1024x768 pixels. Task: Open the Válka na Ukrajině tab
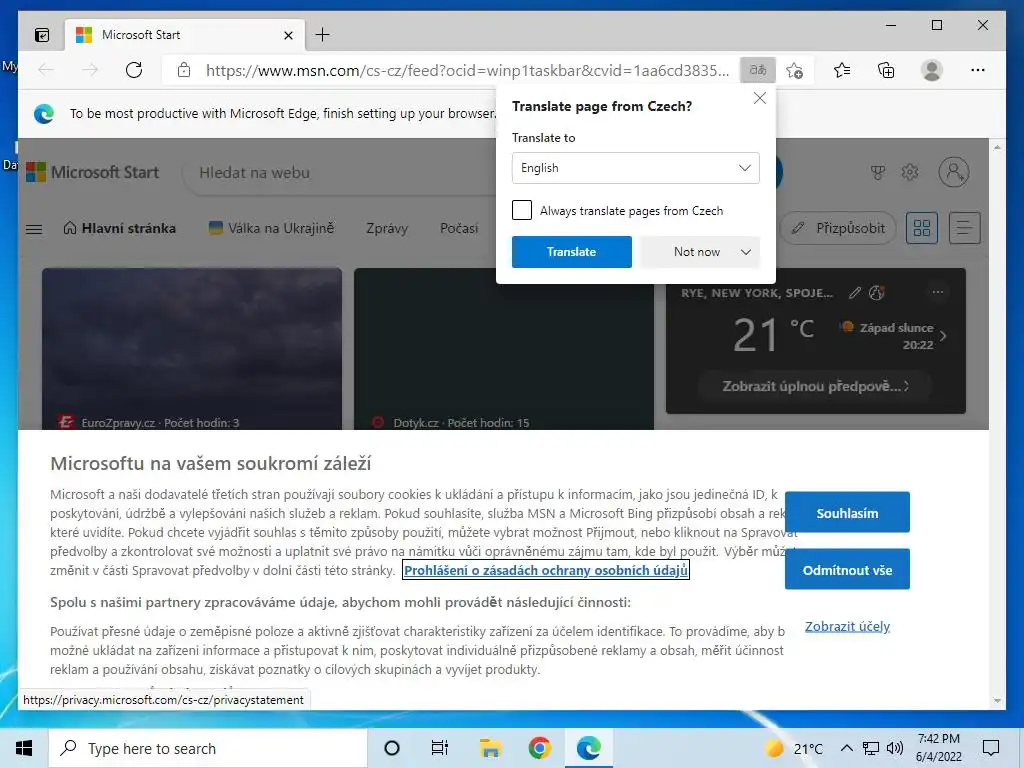point(271,228)
